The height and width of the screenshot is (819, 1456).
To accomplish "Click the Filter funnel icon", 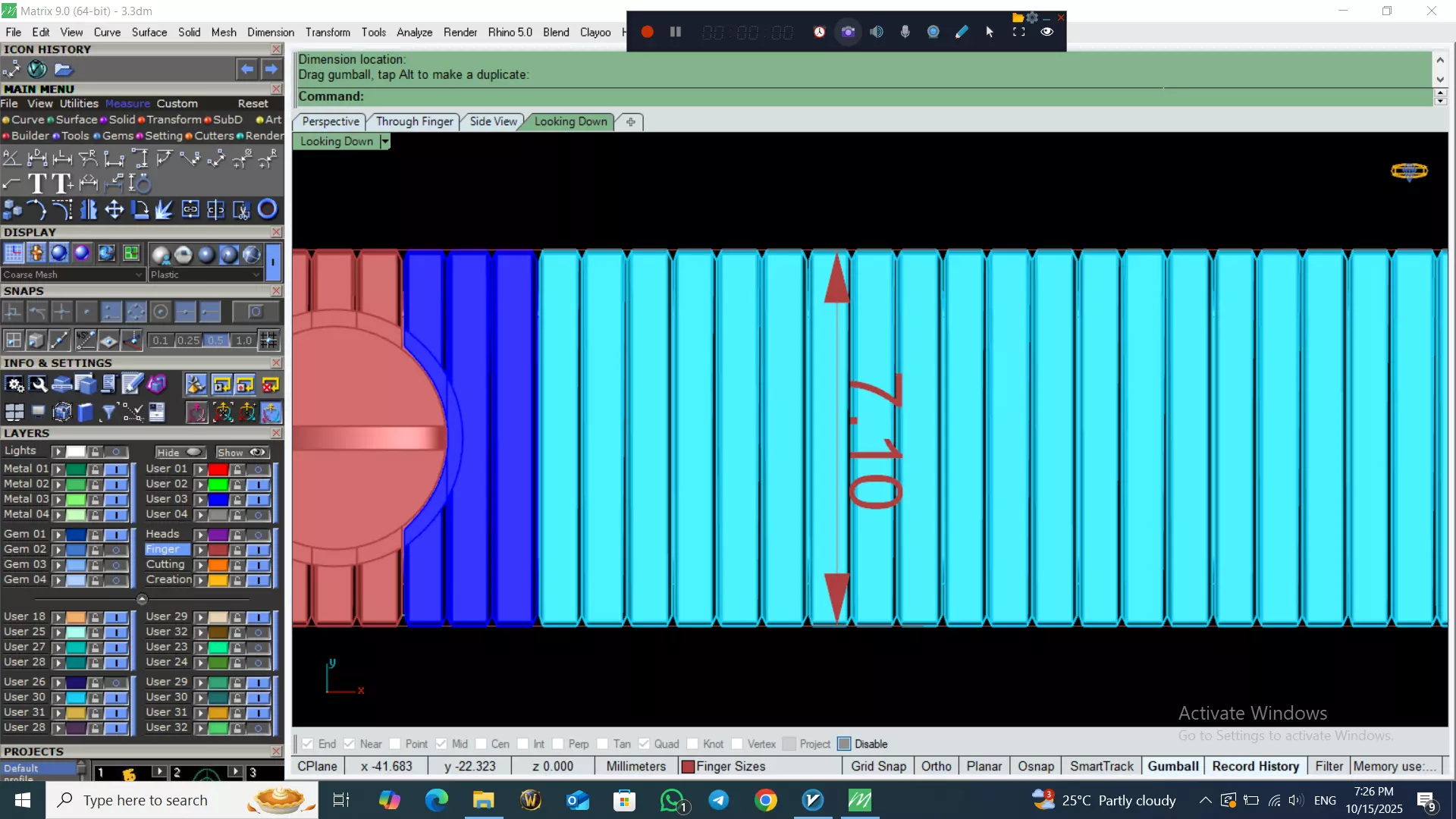I will click(108, 412).
